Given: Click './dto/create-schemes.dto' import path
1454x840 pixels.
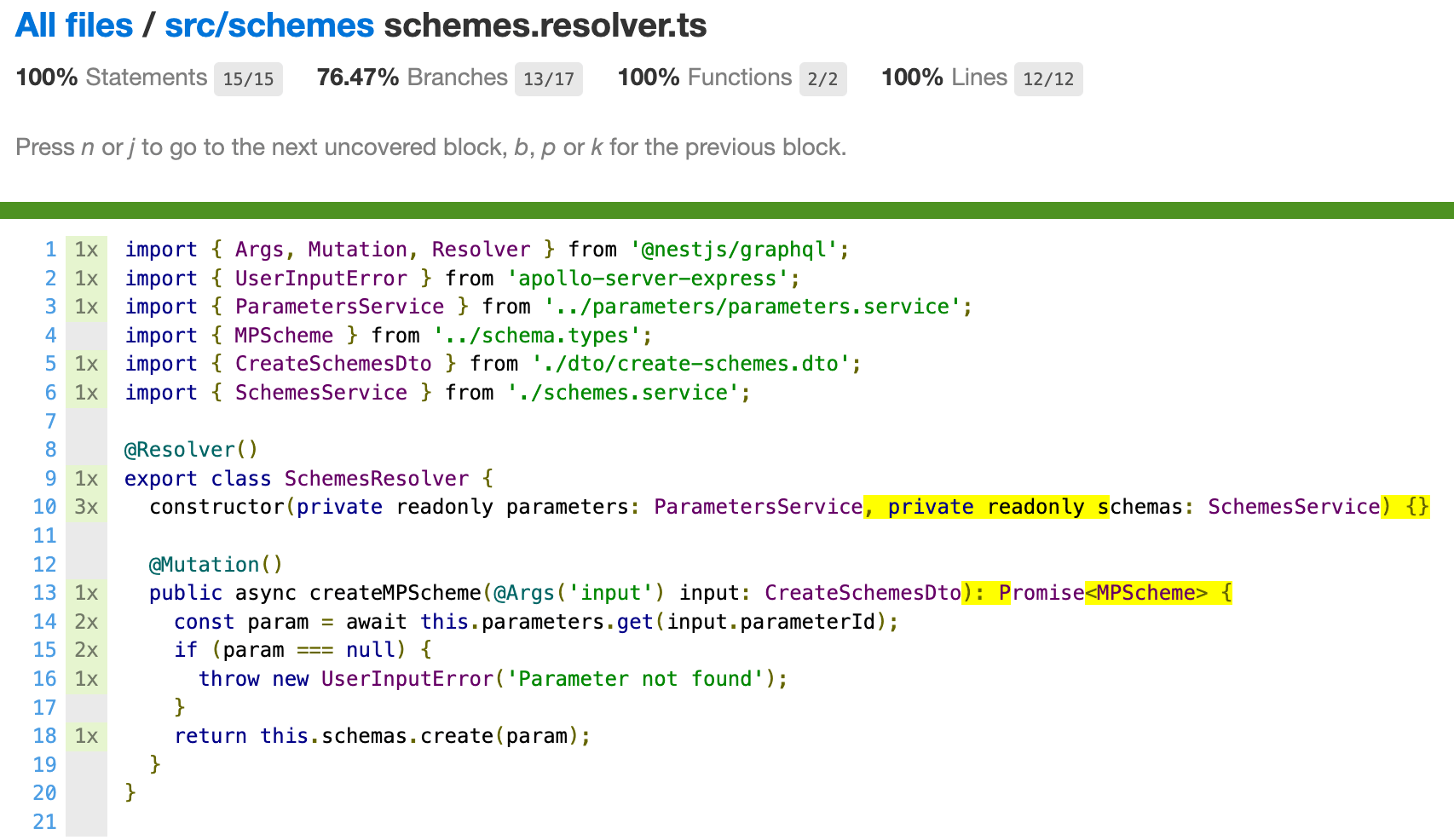Looking at the screenshot, I should pos(691,364).
